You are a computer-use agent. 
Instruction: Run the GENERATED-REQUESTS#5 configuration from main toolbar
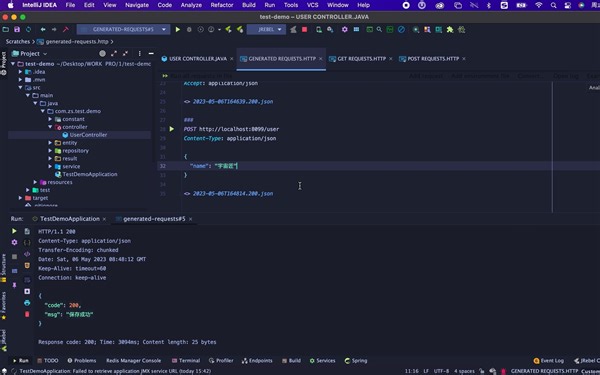tap(178, 29)
